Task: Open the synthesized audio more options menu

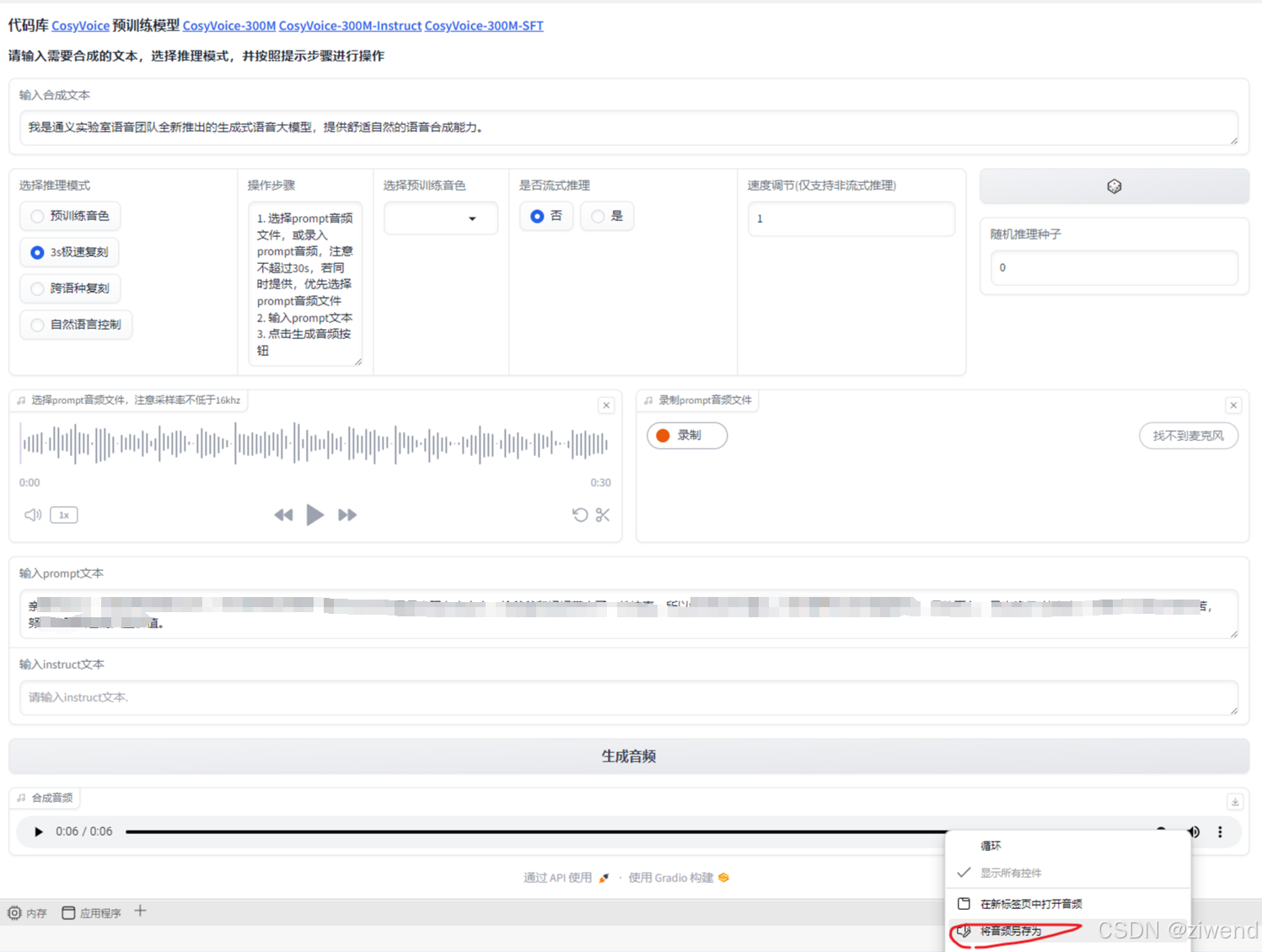Action: [1220, 831]
